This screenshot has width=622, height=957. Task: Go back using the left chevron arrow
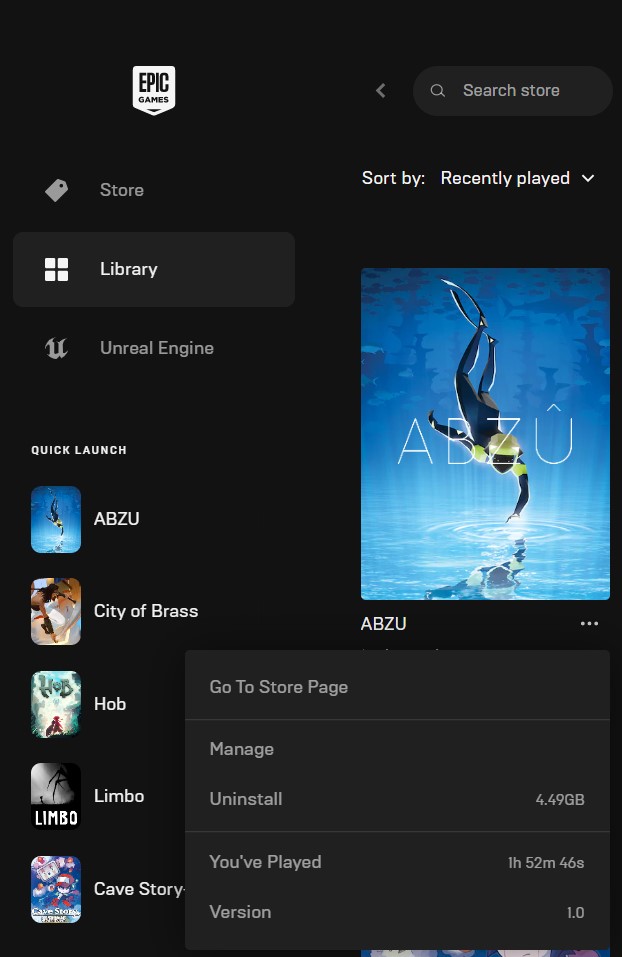(x=381, y=91)
